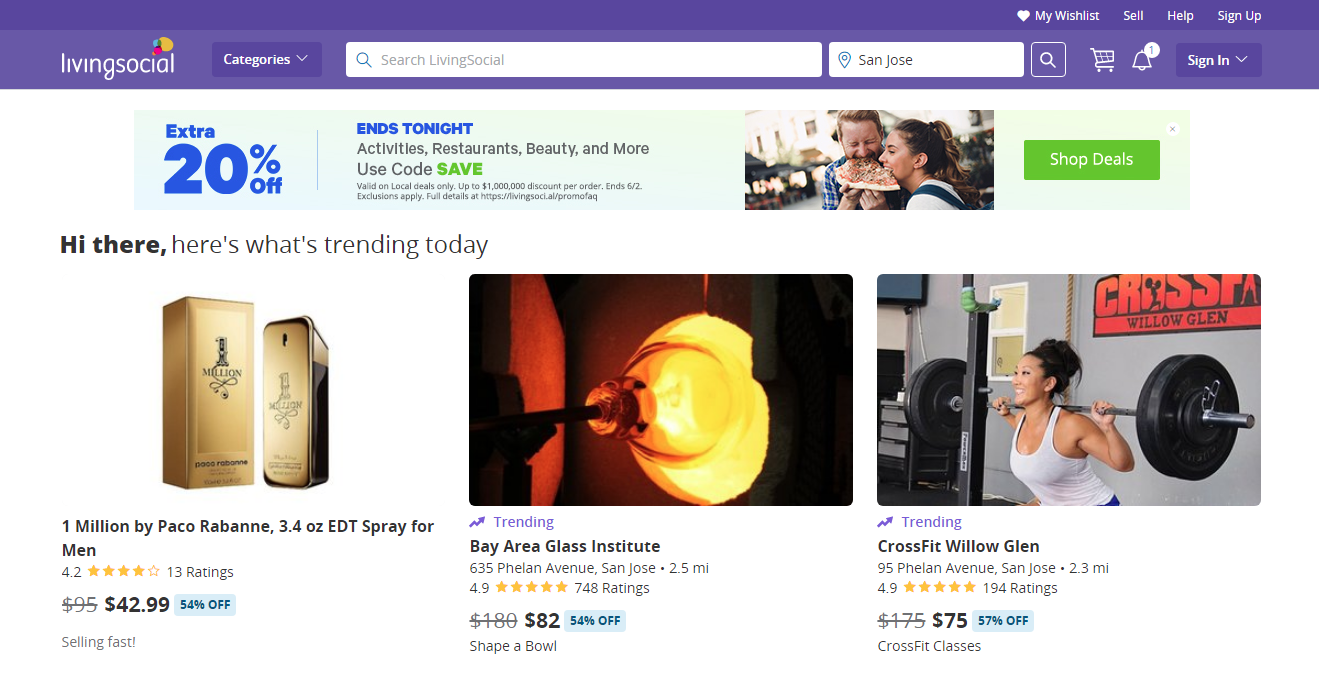
Task: Click the San Jose location field
Action: [x=930, y=60]
